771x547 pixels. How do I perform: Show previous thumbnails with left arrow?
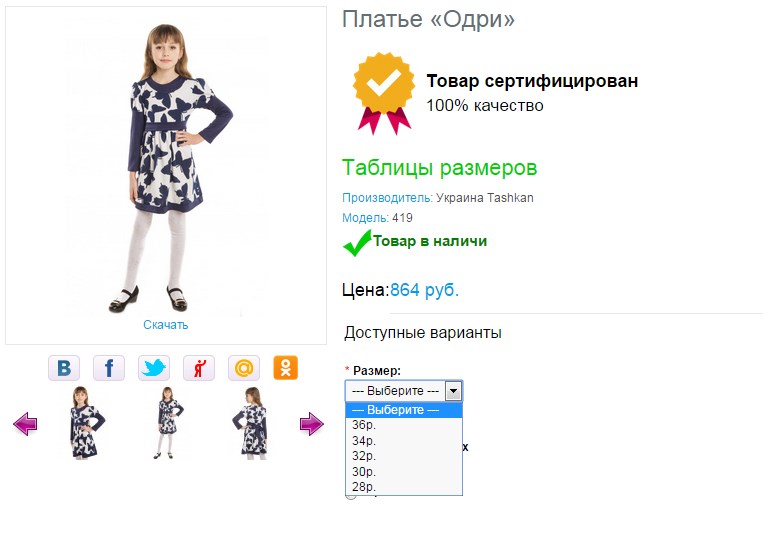(25, 425)
